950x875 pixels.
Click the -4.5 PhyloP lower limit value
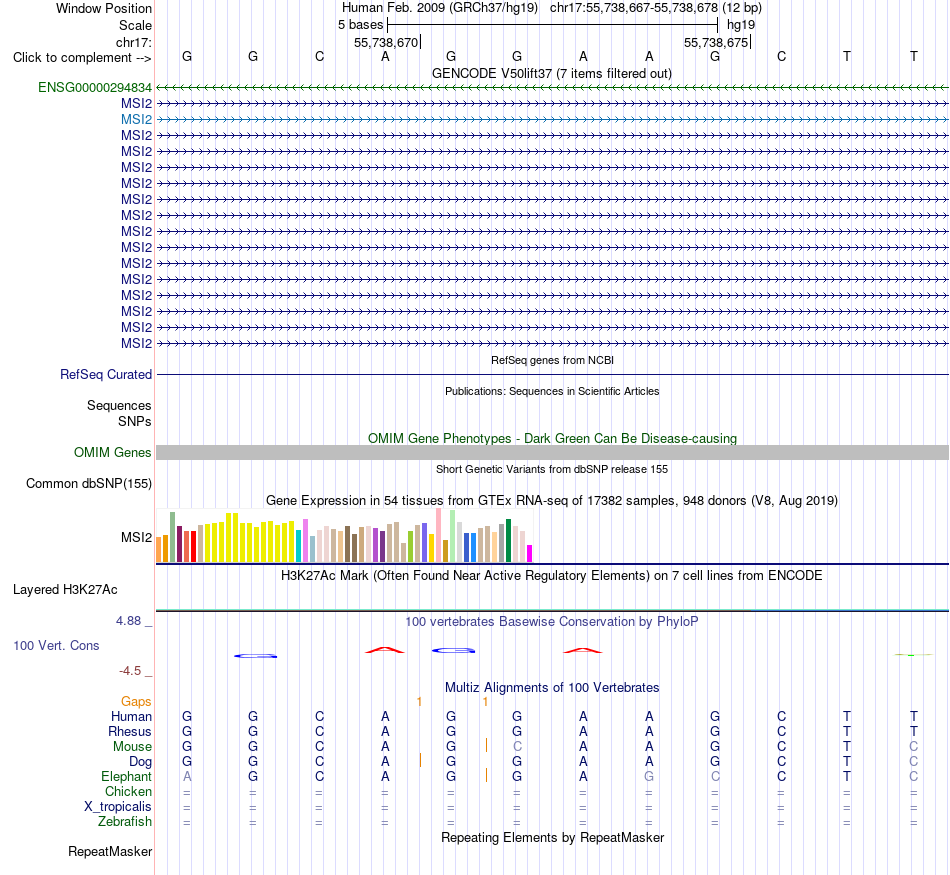click(130, 671)
